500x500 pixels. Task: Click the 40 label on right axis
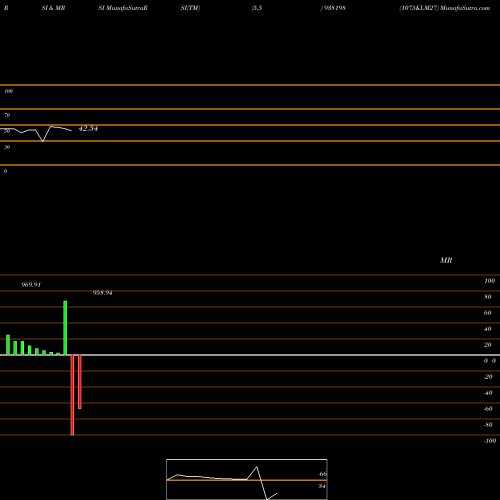click(488, 329)
